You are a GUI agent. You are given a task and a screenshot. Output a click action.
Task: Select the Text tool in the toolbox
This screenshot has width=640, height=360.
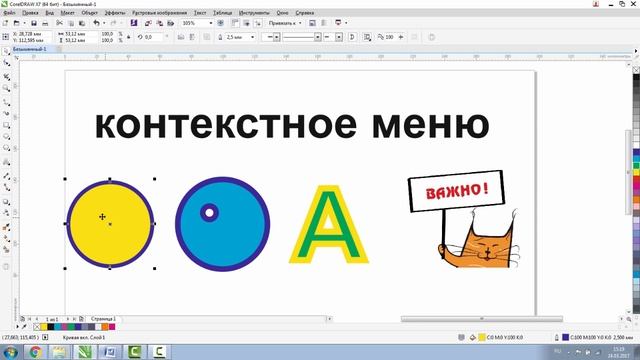pos(6,162)
